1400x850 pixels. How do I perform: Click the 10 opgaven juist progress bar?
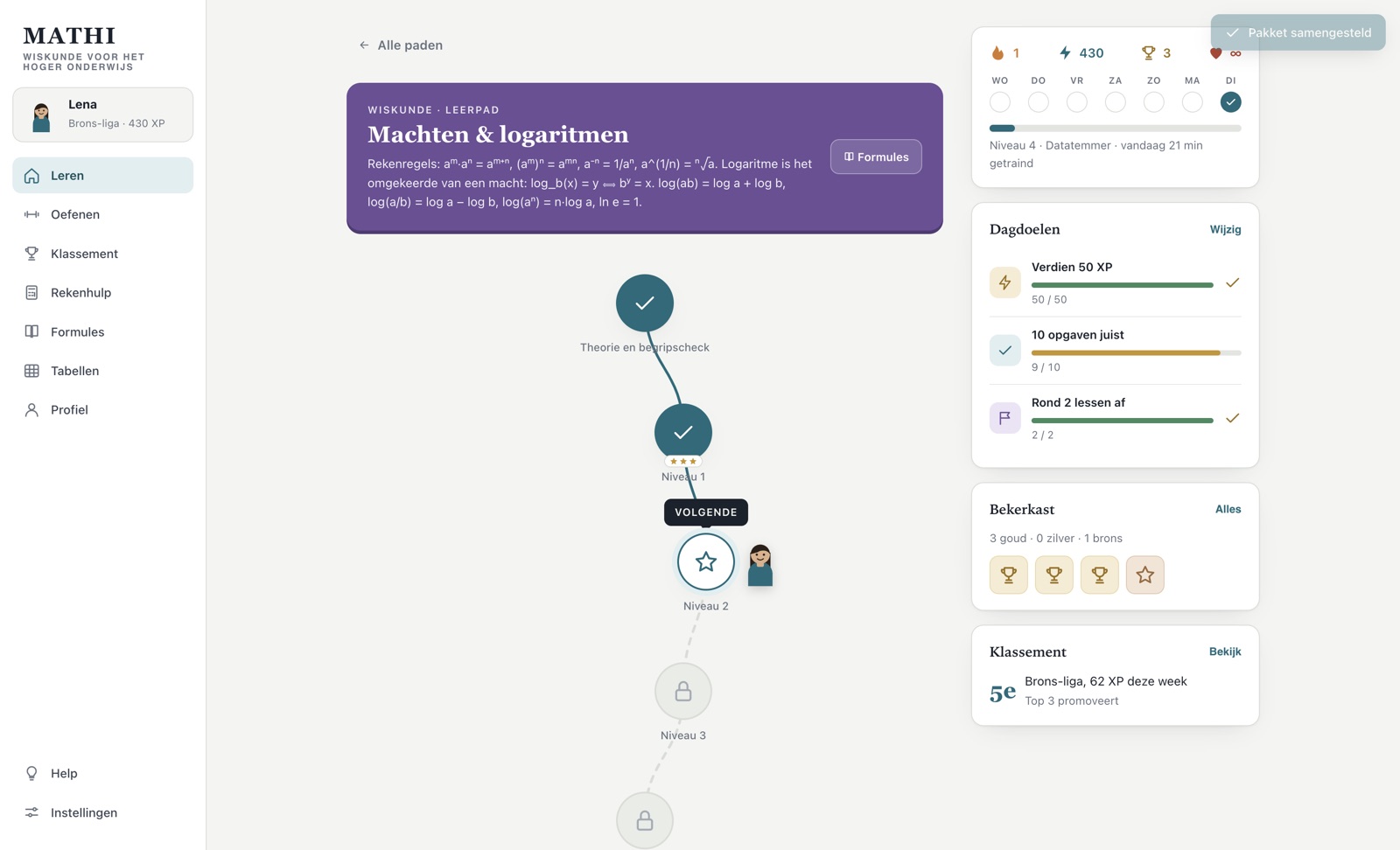(x=1137, y=352)
